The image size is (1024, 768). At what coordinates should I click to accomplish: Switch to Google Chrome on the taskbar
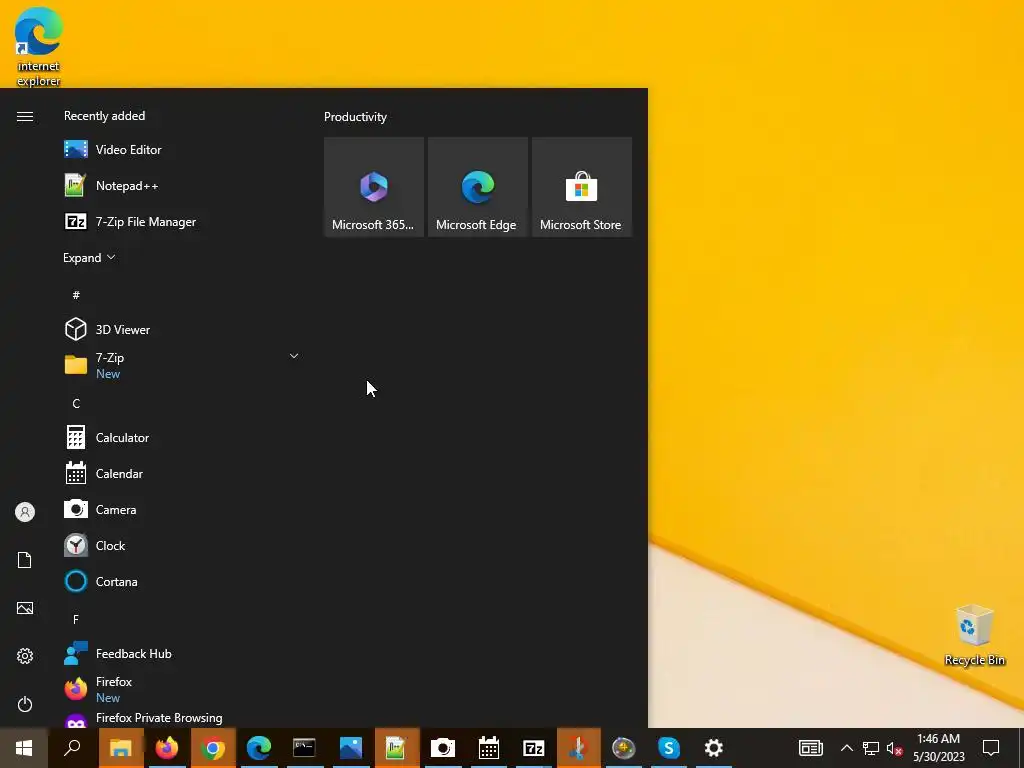[x=213, y=748]
